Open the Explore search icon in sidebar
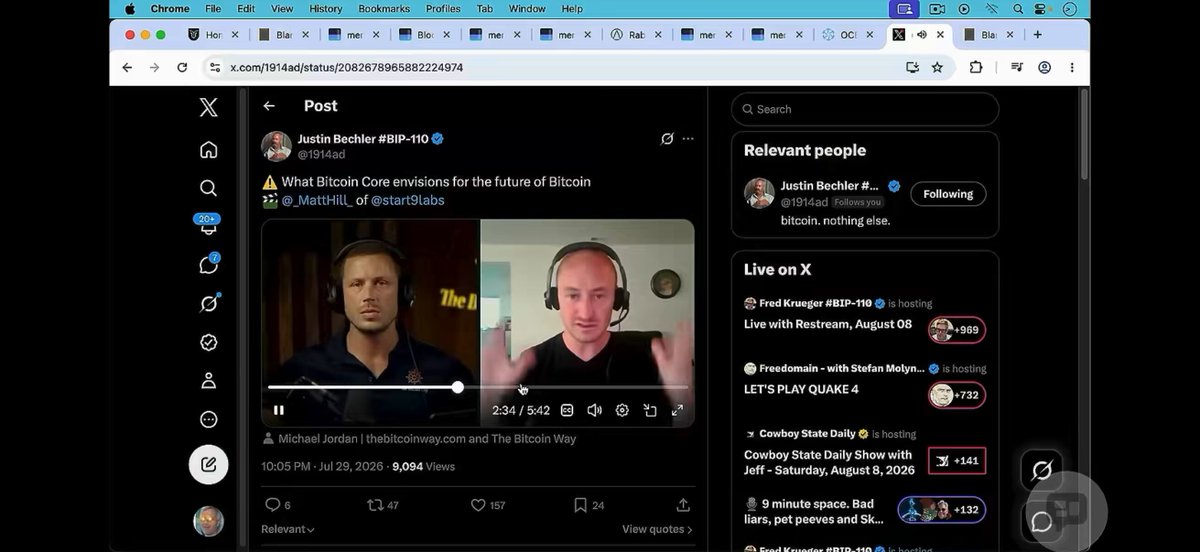The image size is (1200, 552). pos(208,188)
